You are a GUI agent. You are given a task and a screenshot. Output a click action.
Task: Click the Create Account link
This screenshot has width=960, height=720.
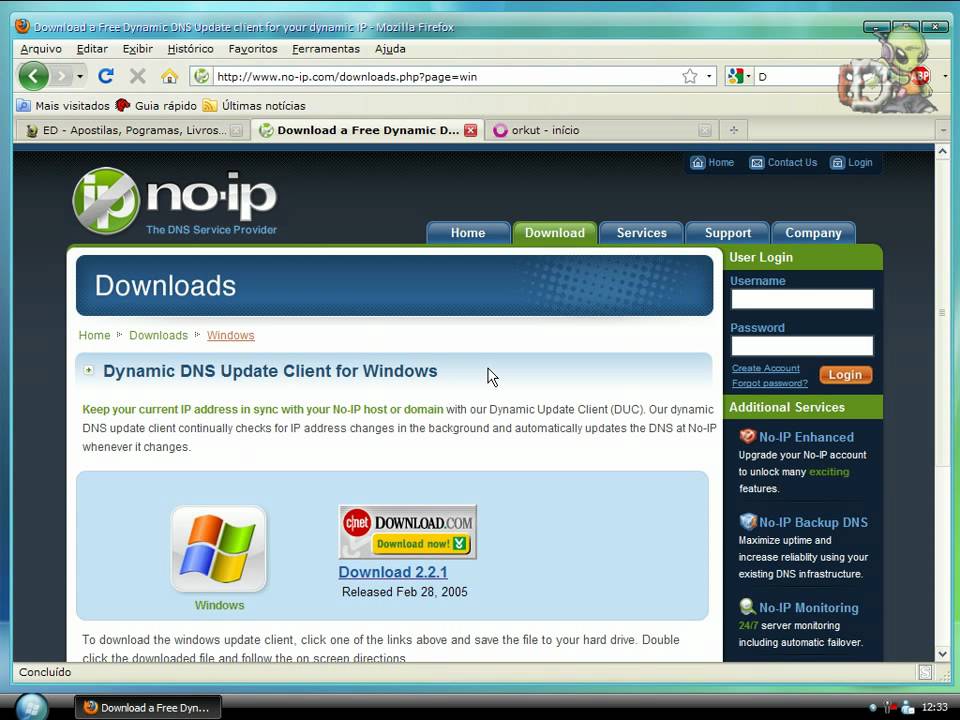(x=766, y=368)
